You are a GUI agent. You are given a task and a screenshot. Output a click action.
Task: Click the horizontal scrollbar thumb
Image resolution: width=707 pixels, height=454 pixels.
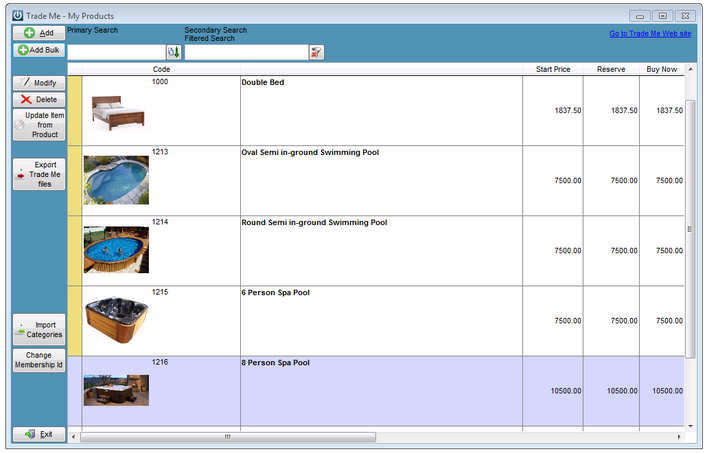(x=228, y=436)
